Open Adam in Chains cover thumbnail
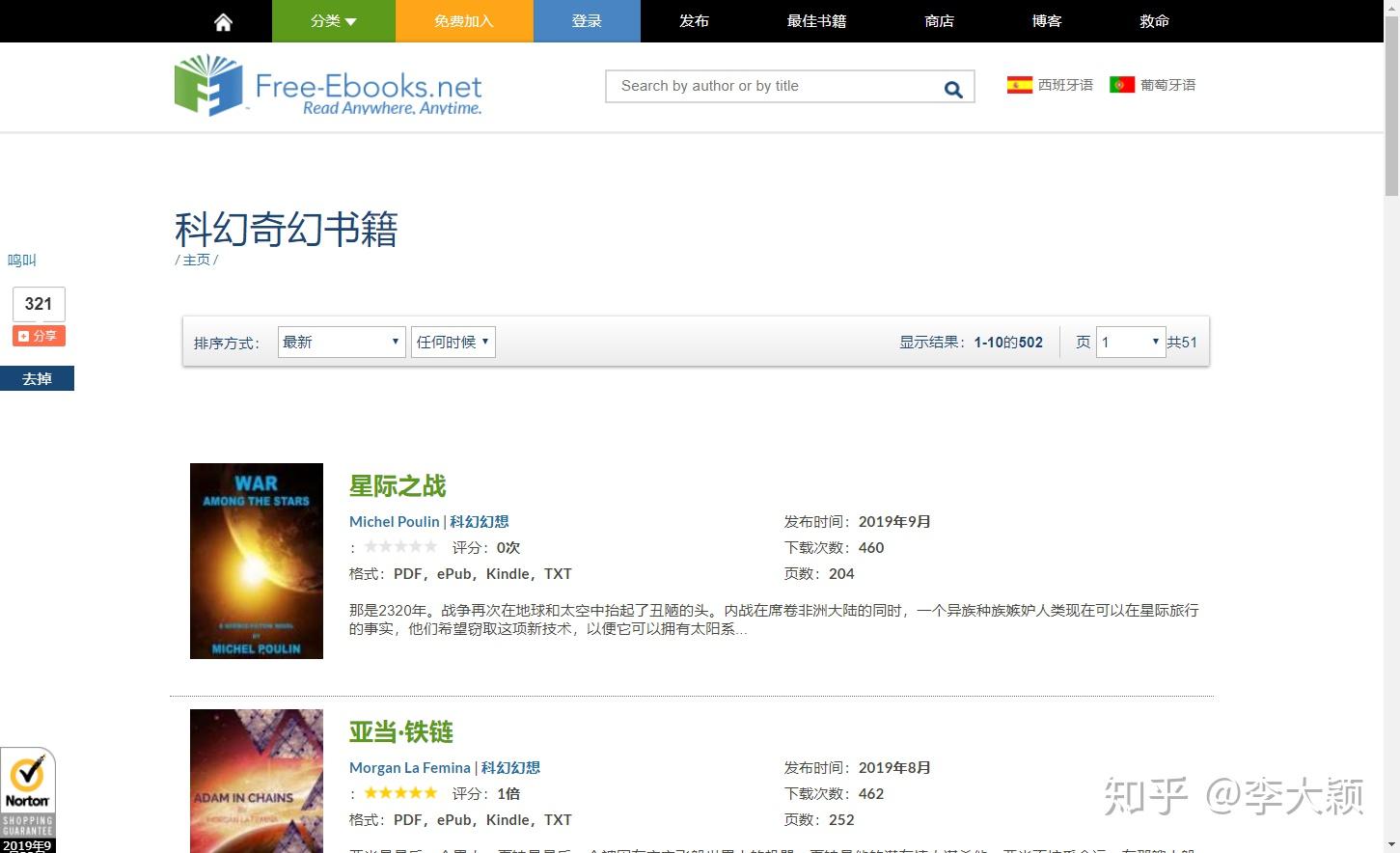Image resolution: width=1400 pixels, height=853 pixels. [257, 781]
